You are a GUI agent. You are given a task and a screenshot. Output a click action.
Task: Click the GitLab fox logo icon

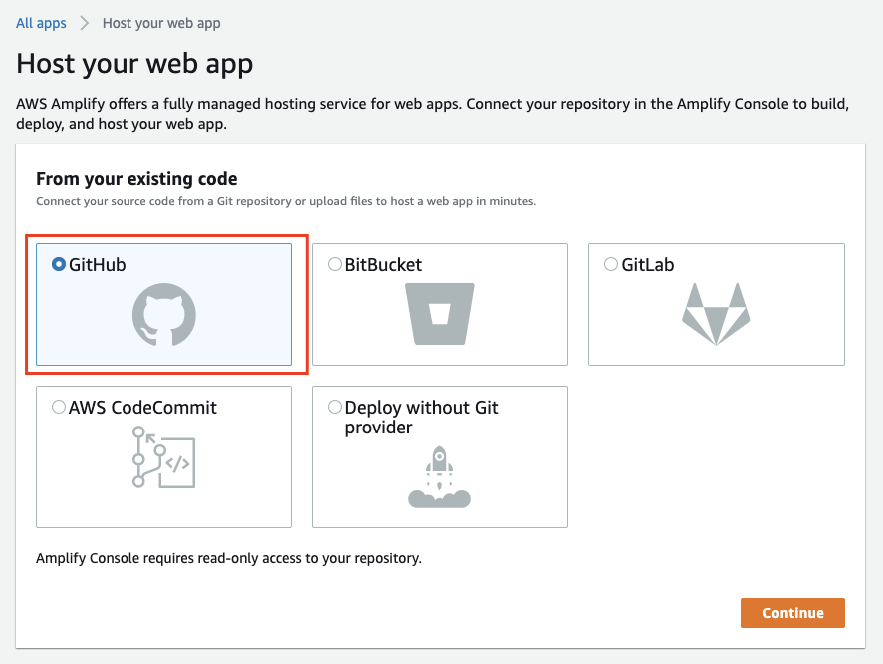point(716,314)
